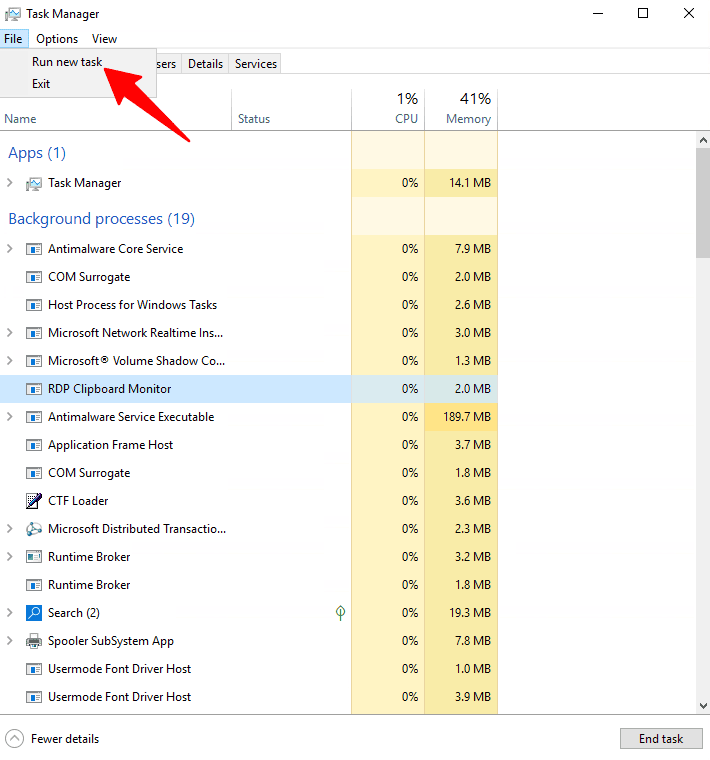Select the RDP Clipboard Monitor process row
The height and width of the screenshot is (760, 710).
tap(110, 389)
